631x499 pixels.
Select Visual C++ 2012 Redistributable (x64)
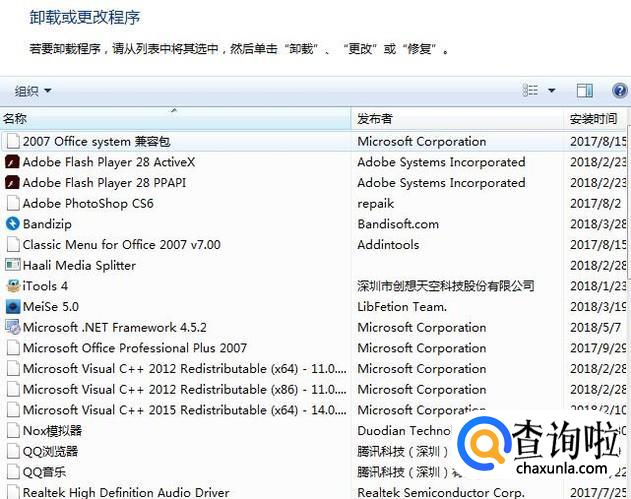click(x=184, y=369)
